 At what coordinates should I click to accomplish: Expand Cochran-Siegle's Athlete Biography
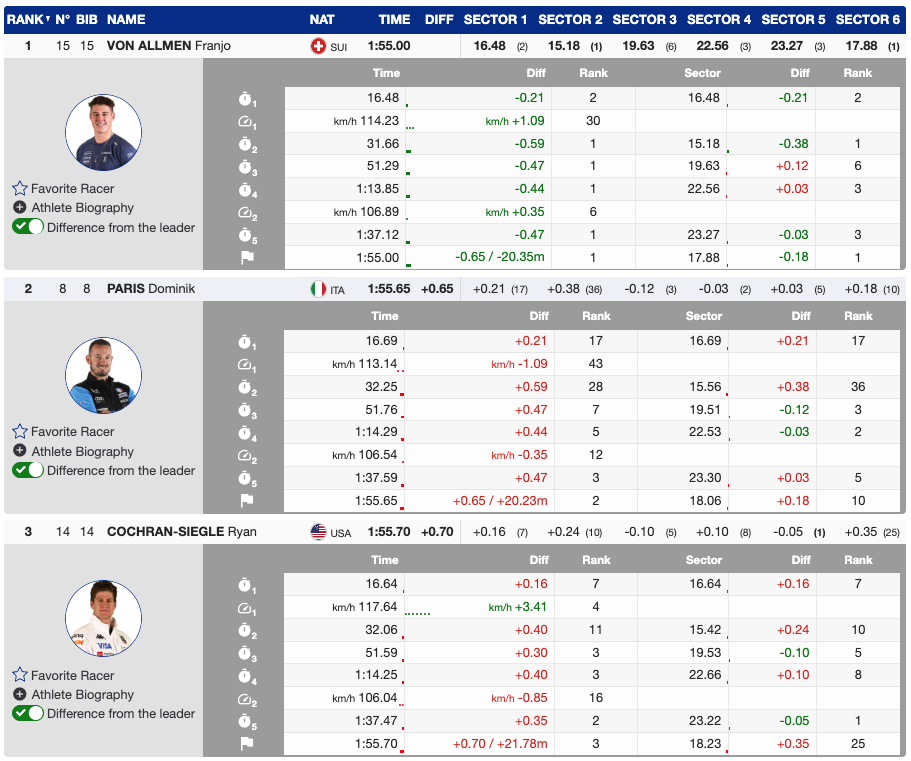[x=20, y=694]
